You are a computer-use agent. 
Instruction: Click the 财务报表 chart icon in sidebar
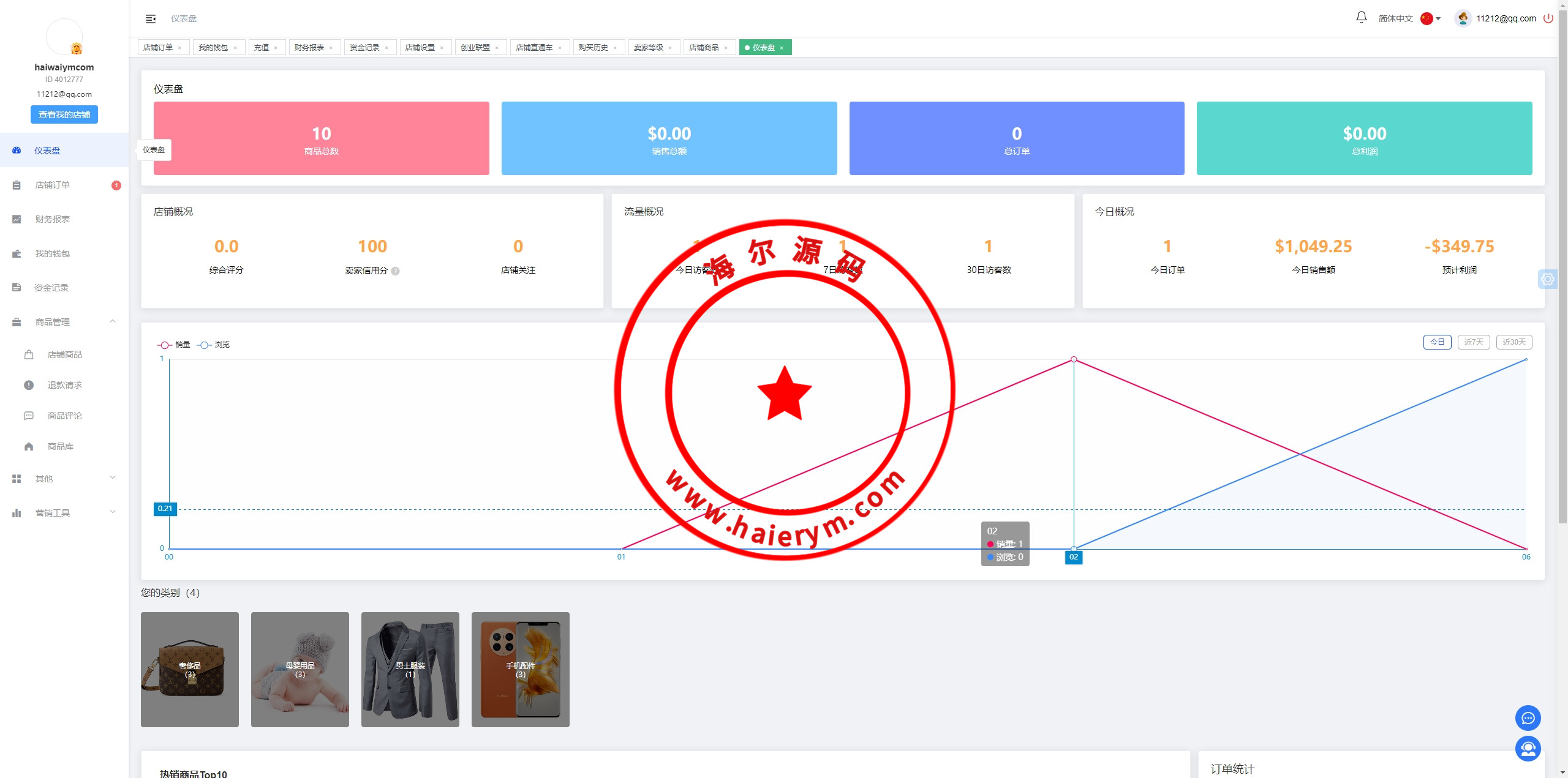[17, 219]
